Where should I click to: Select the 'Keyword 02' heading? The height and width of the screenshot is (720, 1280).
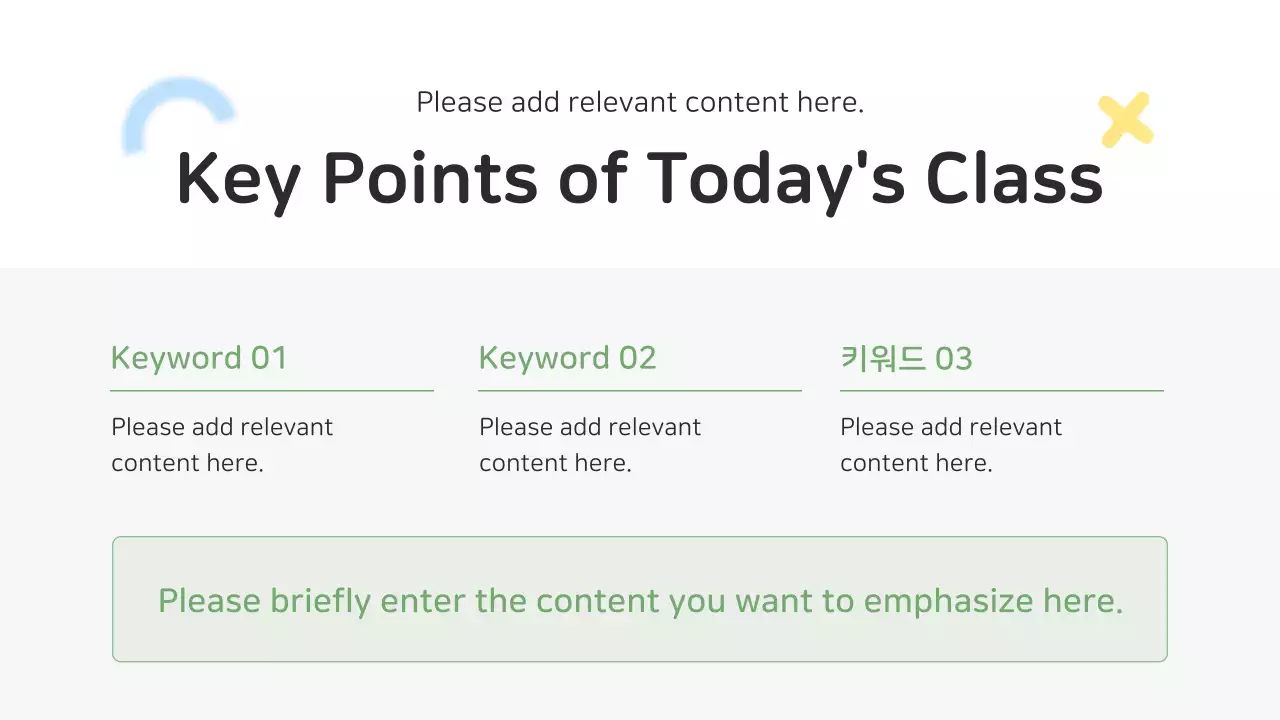567,358
